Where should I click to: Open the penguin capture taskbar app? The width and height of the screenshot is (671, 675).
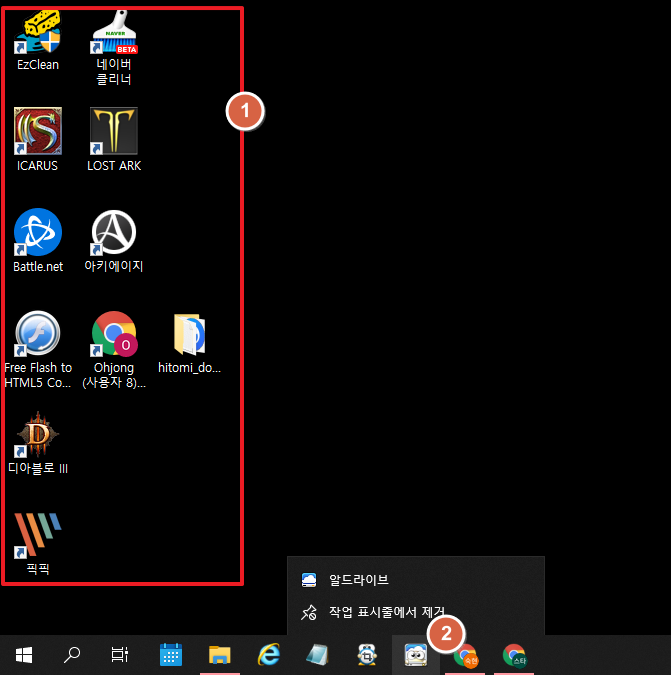click(x=367, y=655)
